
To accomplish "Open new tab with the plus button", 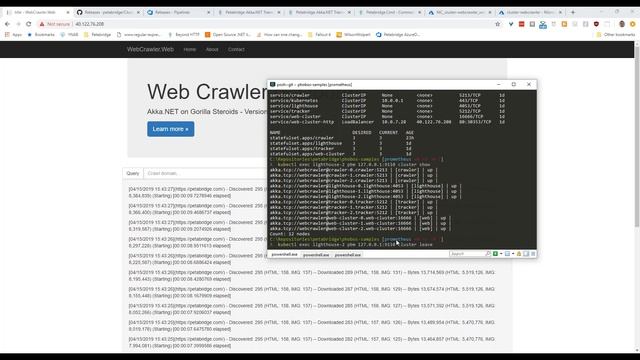I will click(x=573, y=12).
